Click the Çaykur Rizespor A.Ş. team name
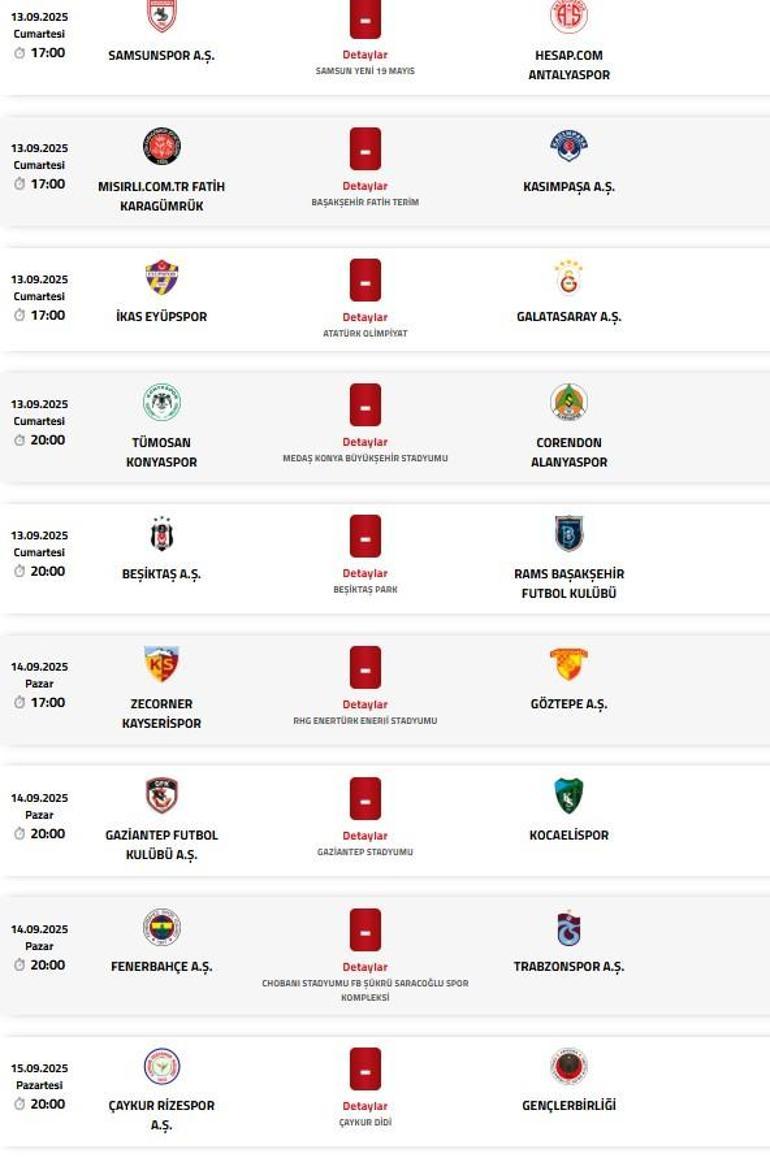Image resolution: width=770 pixels, height=1158 pixels. (162, 1115)
